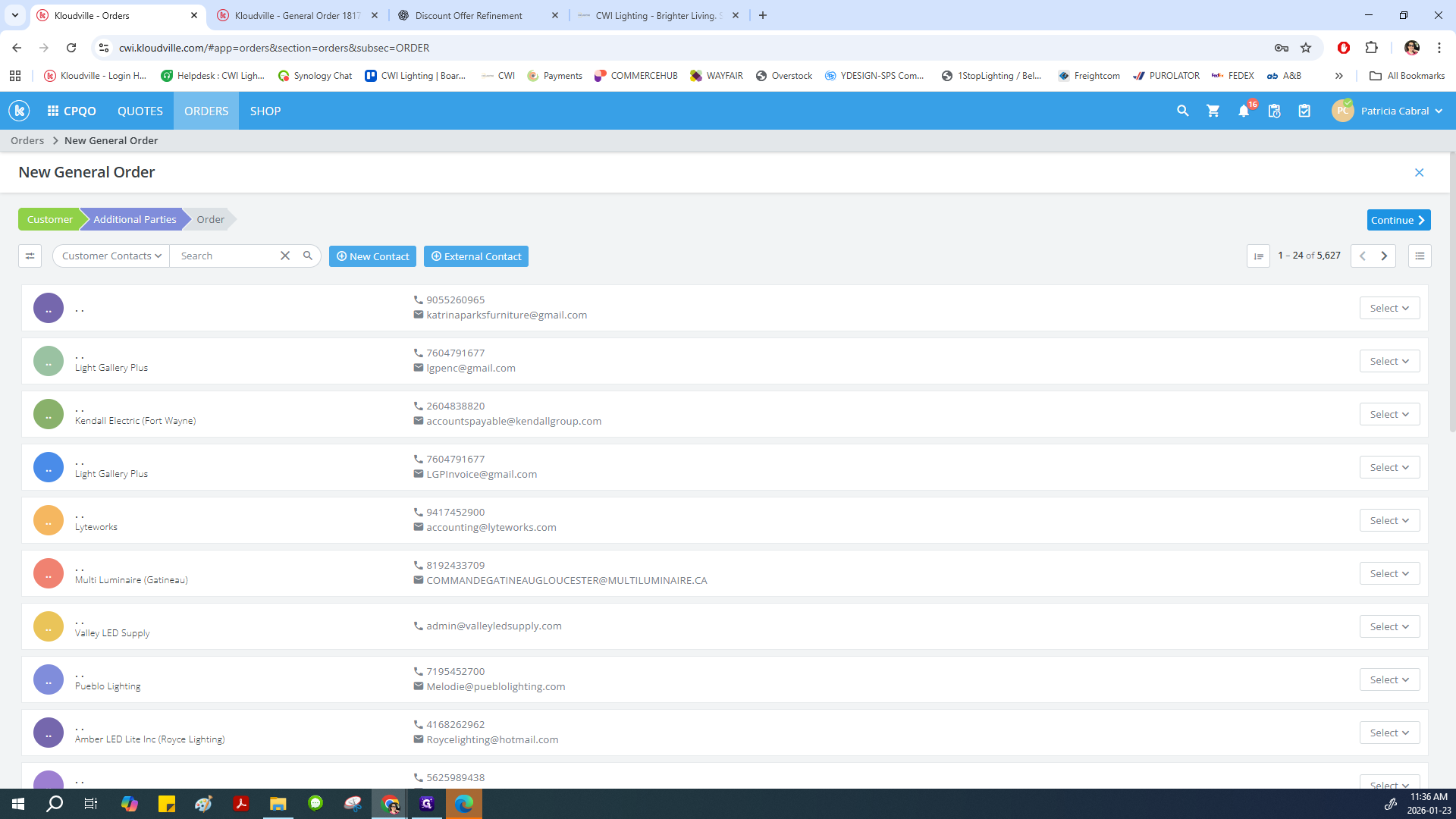Viewport: 1456px width, 819px height.
Task: Open the QUOTES menu tab
Action: [x=140, y=111]
